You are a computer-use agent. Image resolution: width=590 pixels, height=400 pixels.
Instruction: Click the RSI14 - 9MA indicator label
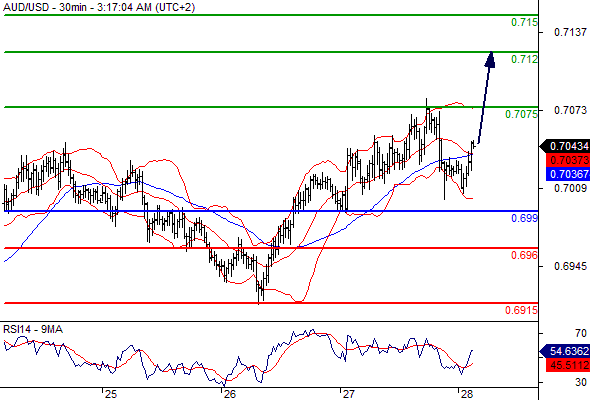(x=33, y=330)
